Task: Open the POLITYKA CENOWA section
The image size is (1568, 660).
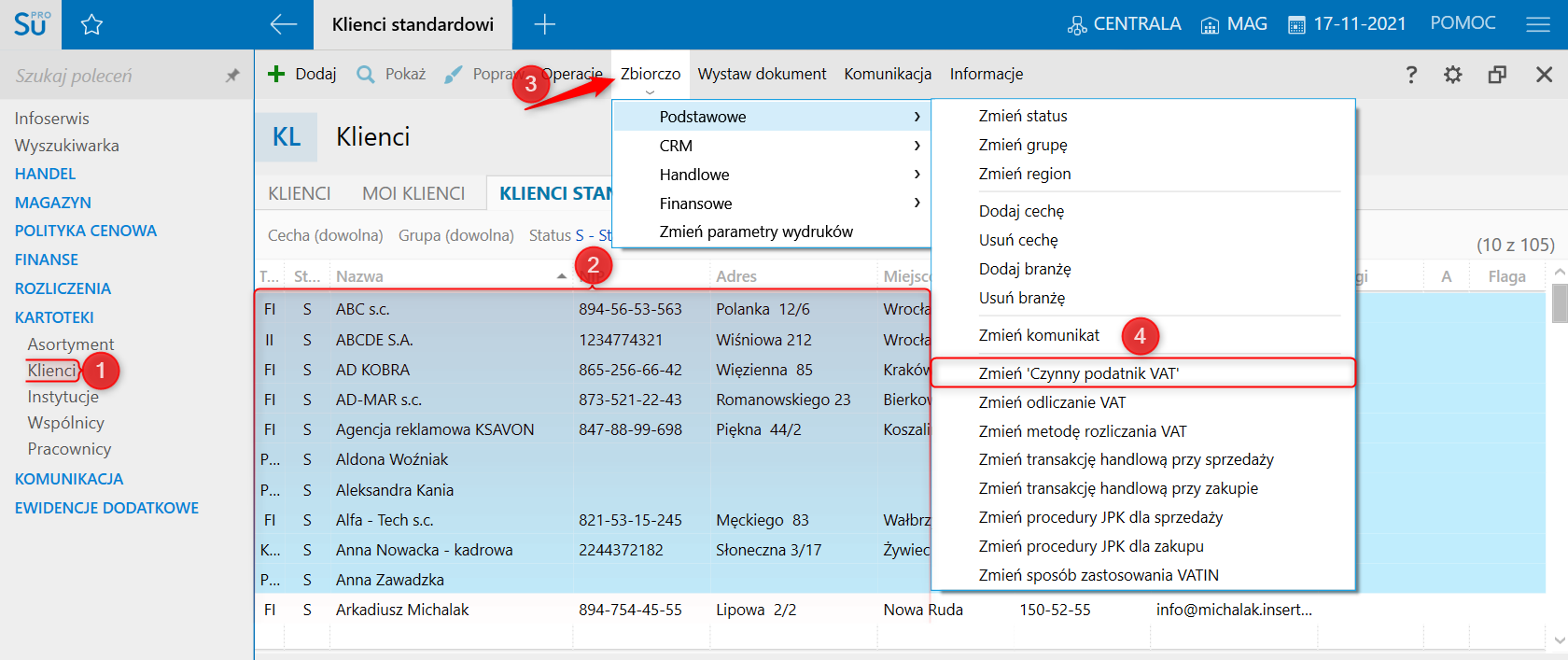Action: coord(86,231)
